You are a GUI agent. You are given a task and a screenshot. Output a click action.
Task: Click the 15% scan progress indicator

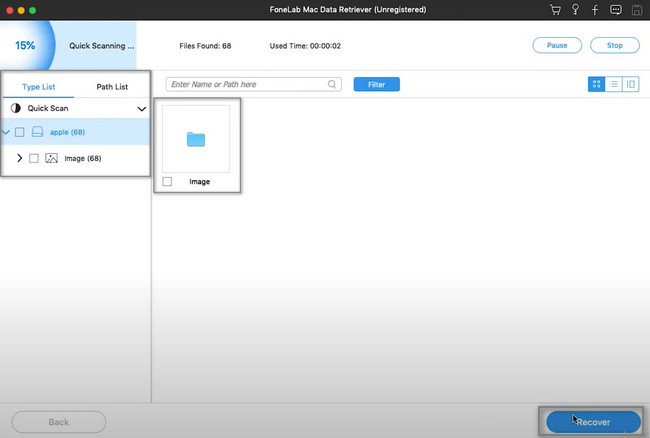click(x=25, y=45)
